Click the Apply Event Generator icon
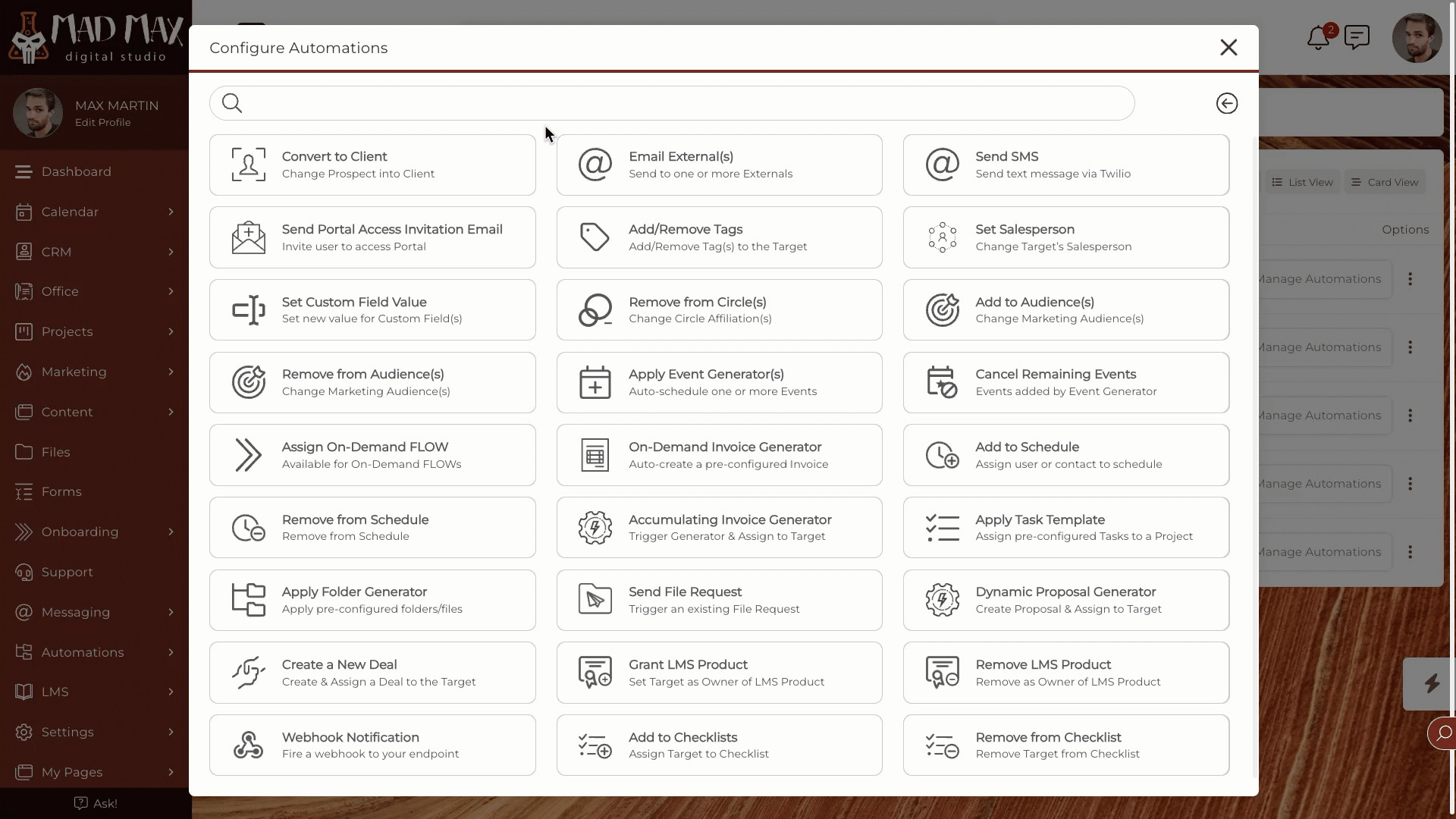 click(594, 382)
